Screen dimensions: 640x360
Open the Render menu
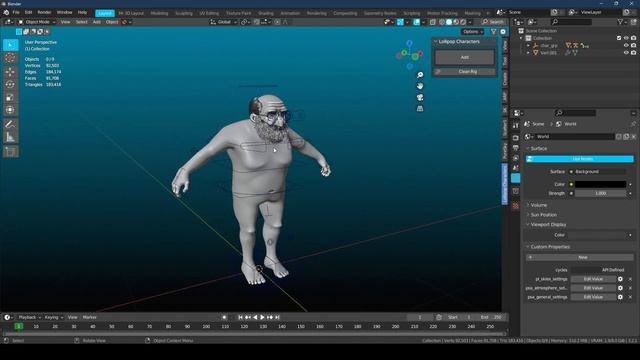(44, 13)
